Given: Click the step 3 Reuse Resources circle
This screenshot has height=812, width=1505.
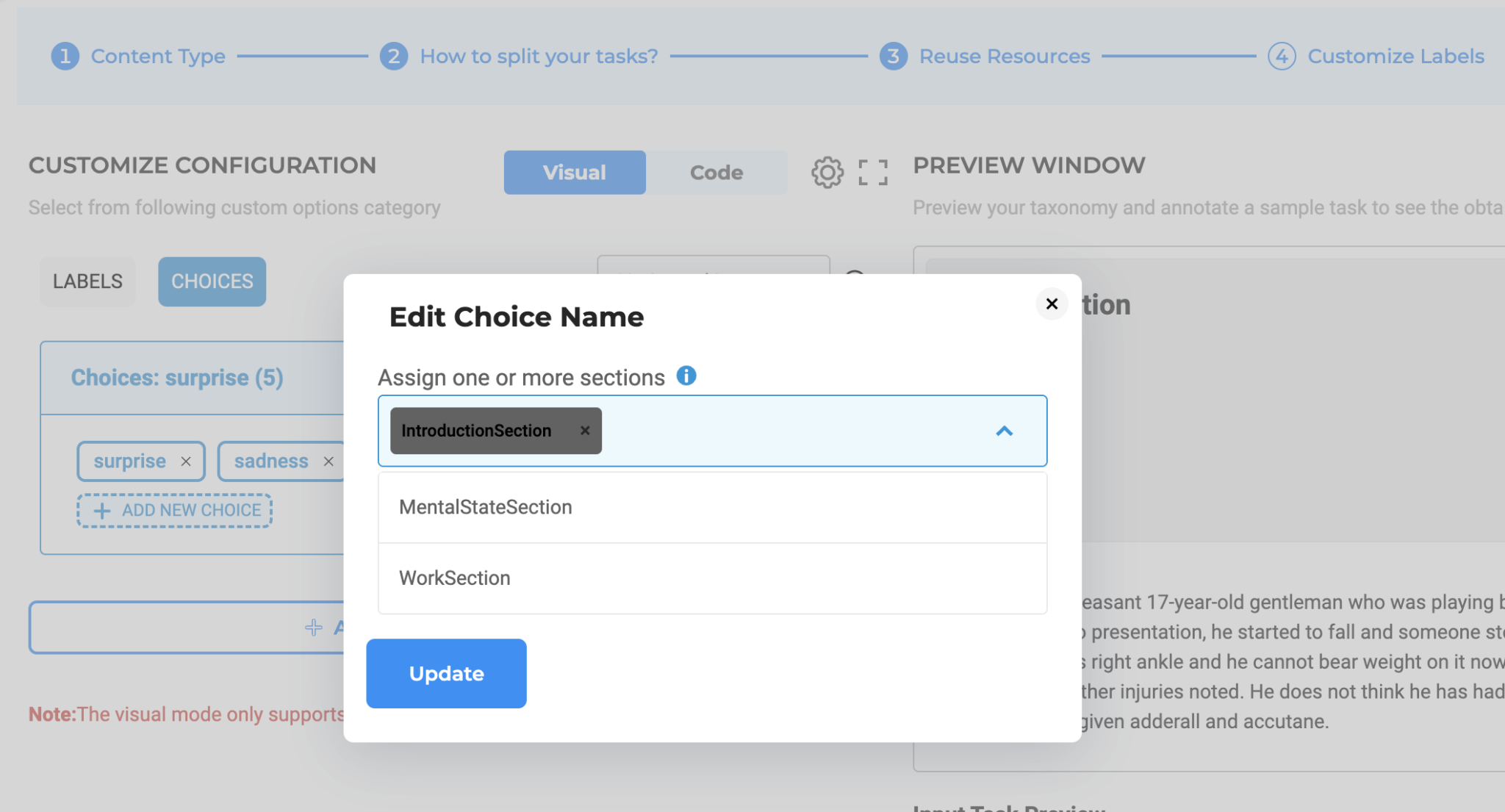Looking at the screenshot, I should point(892,56).
